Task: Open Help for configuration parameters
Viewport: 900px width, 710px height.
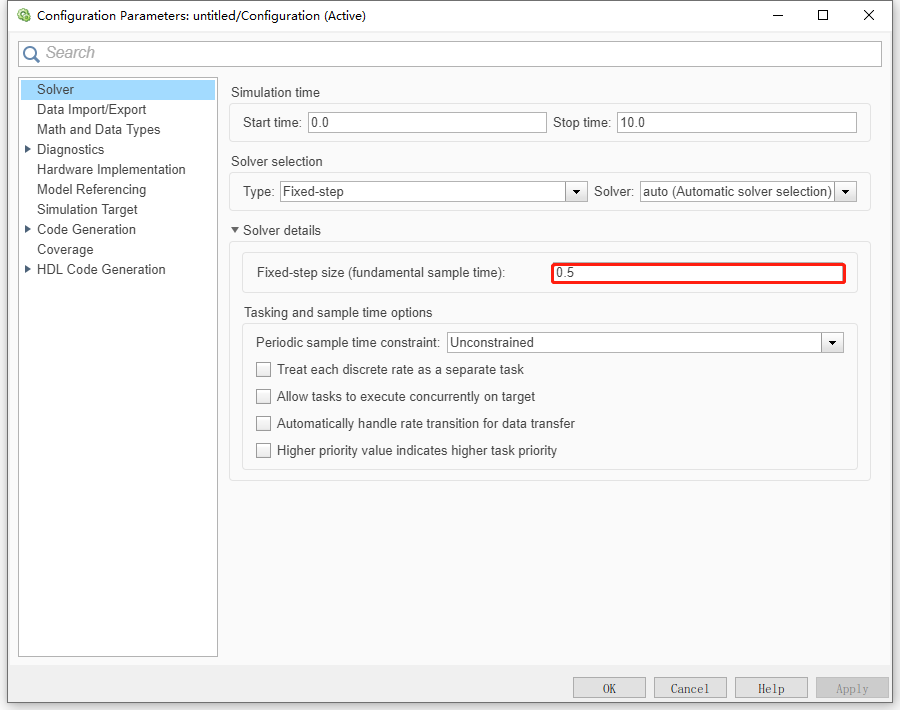Action: click(x=771, y=688)
